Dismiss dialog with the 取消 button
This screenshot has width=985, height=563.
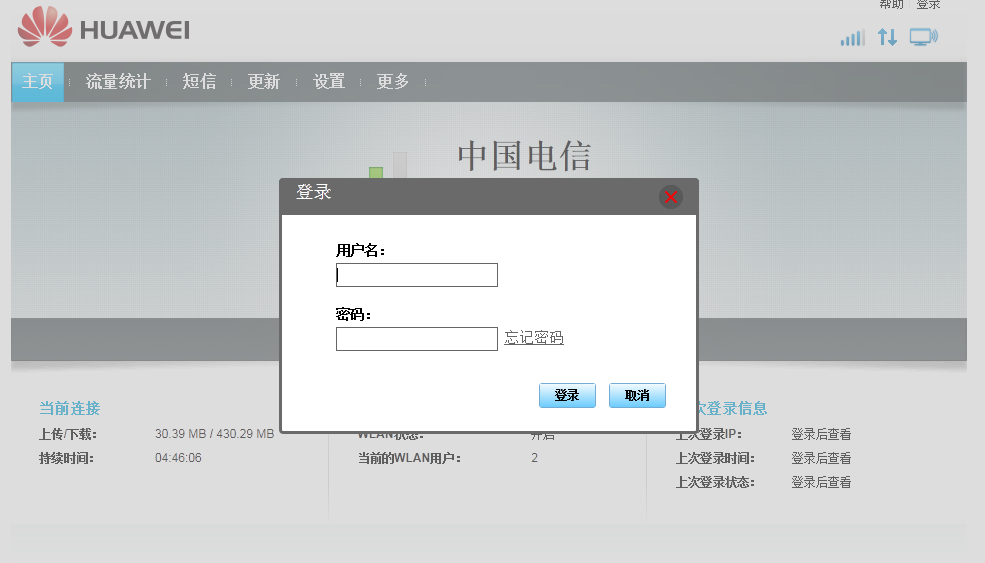[637, 395]
